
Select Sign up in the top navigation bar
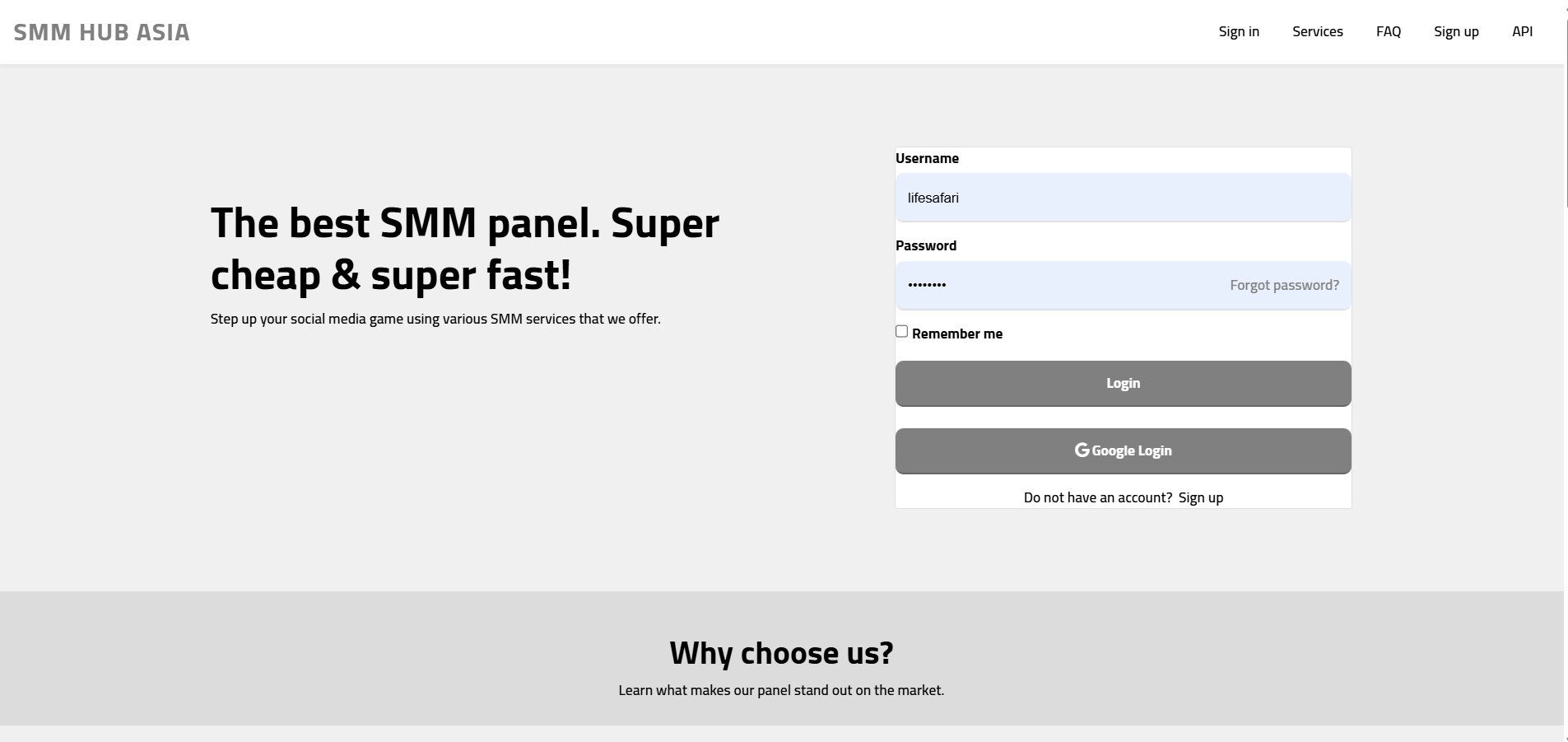[1455, 31]
